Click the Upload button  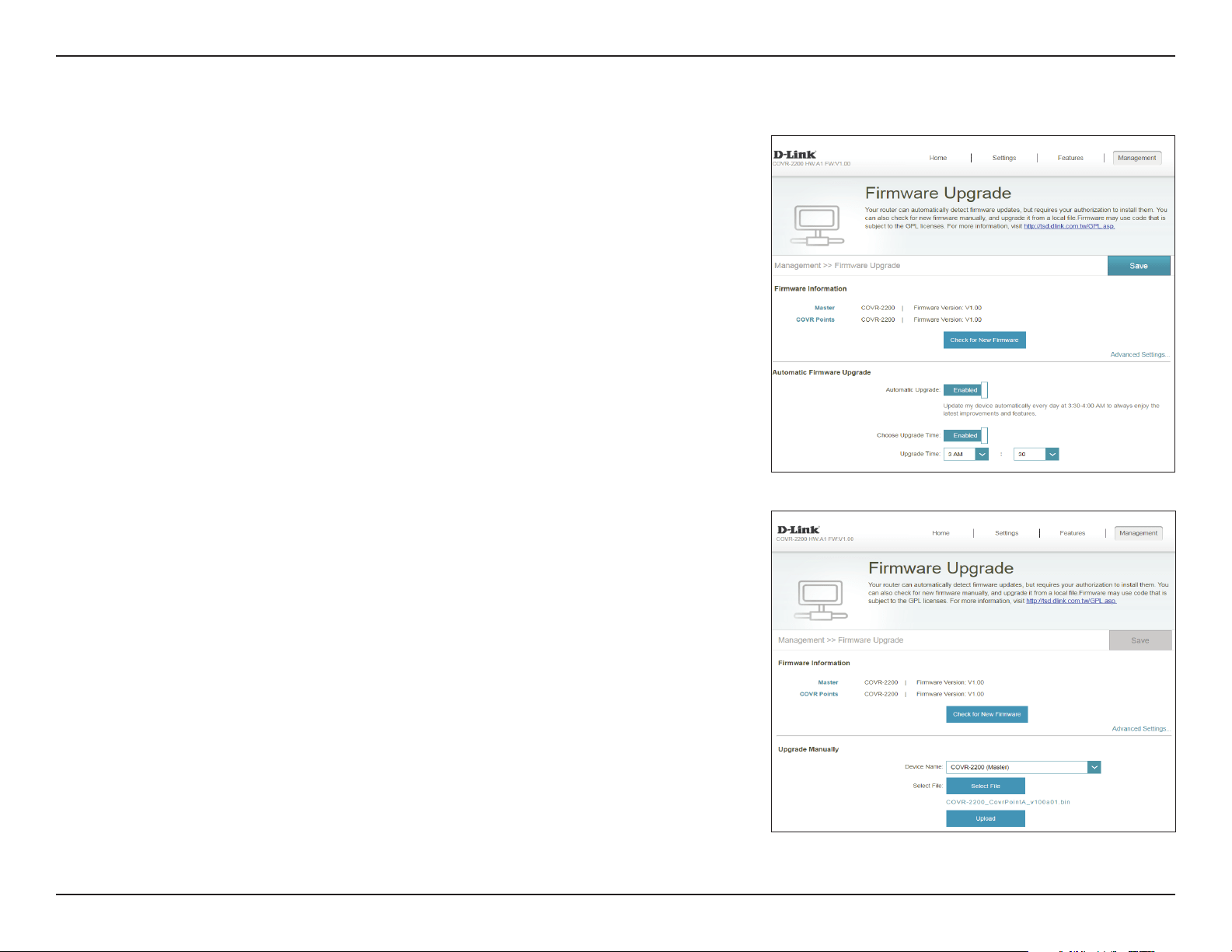tap(986, 818)
